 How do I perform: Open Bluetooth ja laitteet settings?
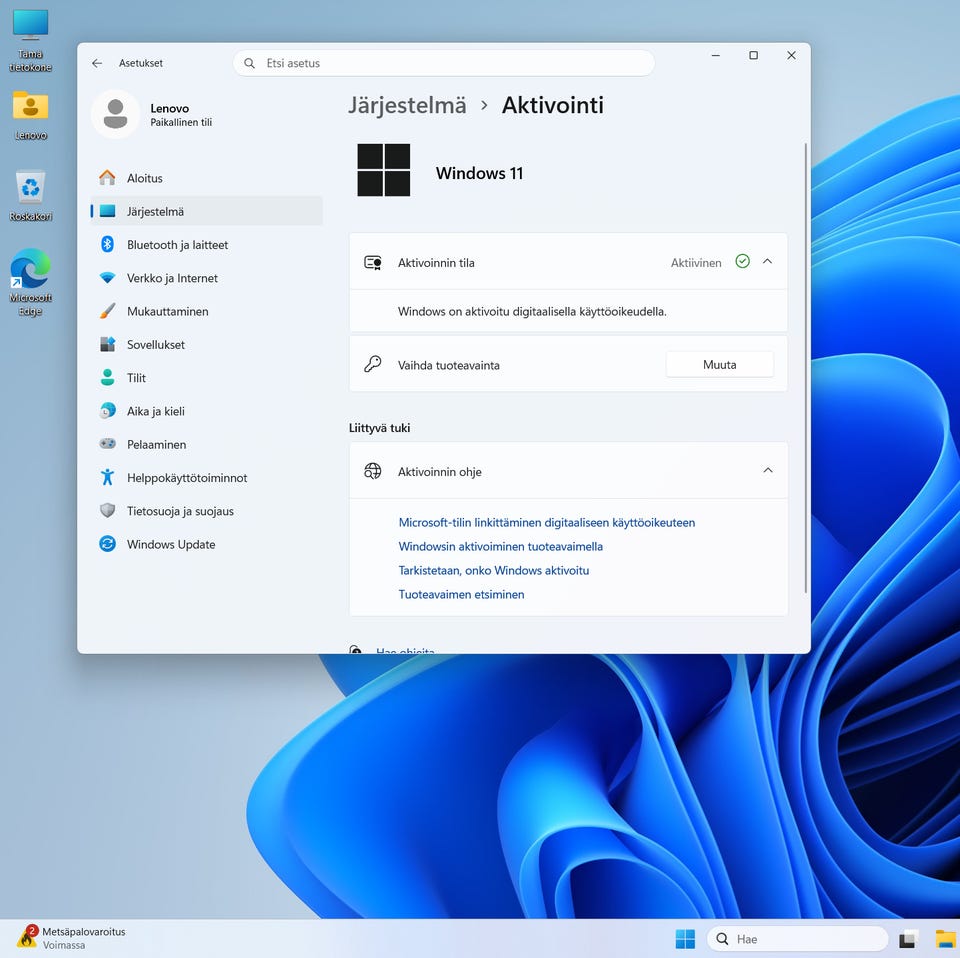206,244
